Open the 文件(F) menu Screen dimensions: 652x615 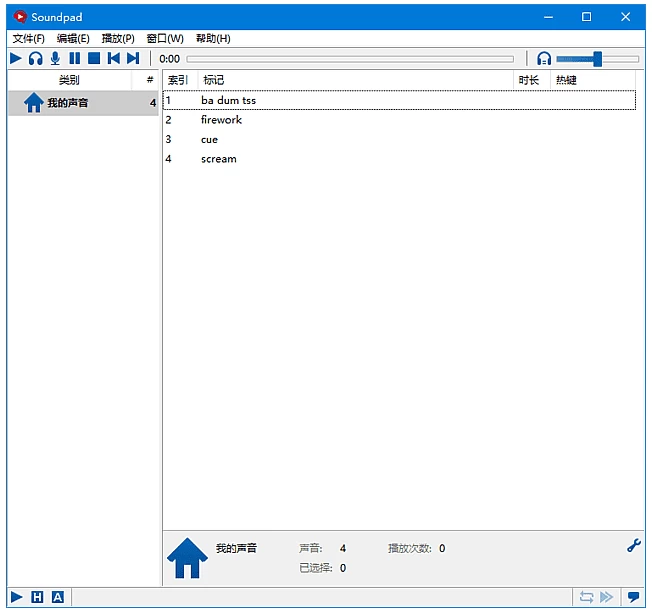[x=28, y=38]
